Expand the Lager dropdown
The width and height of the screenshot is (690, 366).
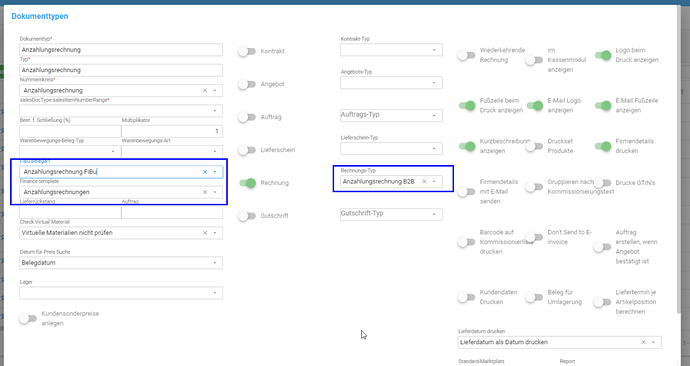coord(121,293)
